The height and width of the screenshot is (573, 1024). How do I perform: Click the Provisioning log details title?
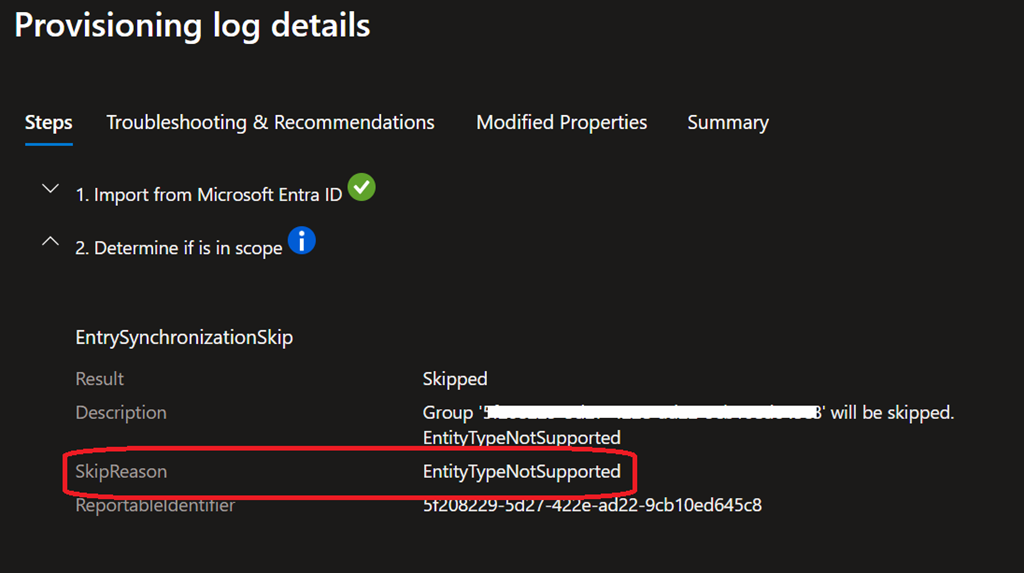click(x=192, y=26)
